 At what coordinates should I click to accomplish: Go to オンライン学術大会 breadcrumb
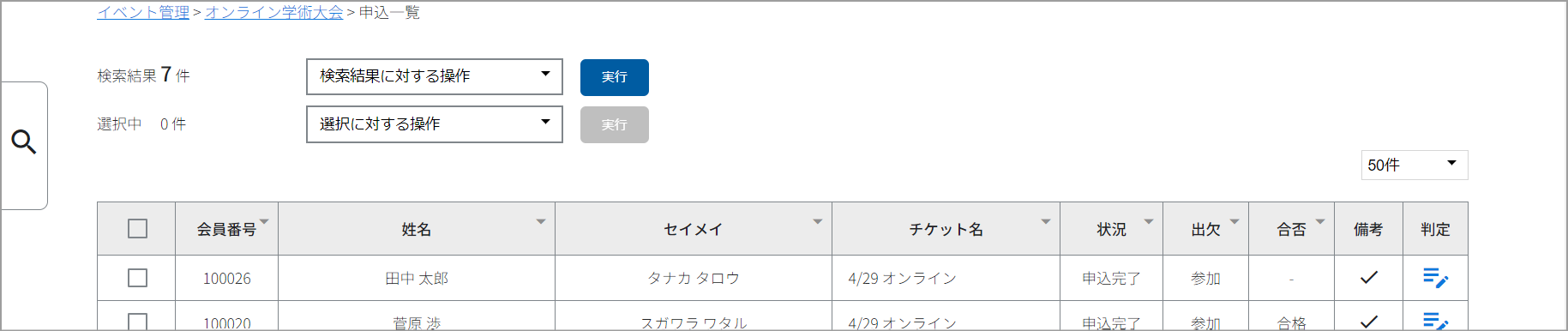tap(274, 12)
